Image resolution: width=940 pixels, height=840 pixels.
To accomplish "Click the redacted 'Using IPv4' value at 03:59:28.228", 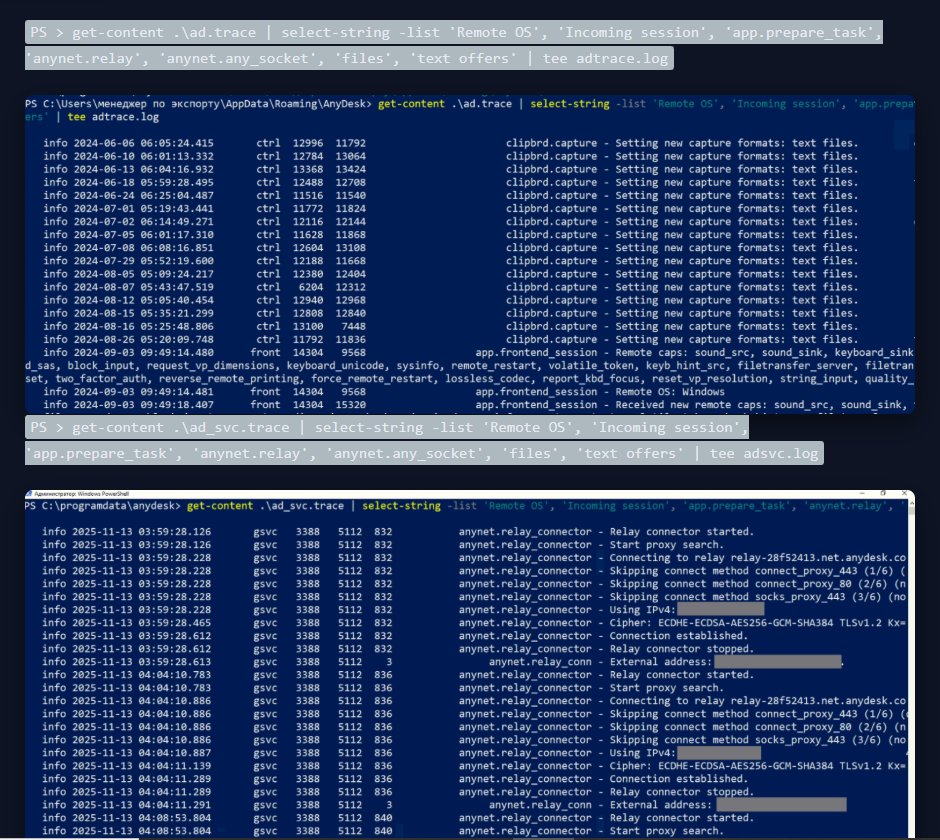I will (720, 610).
